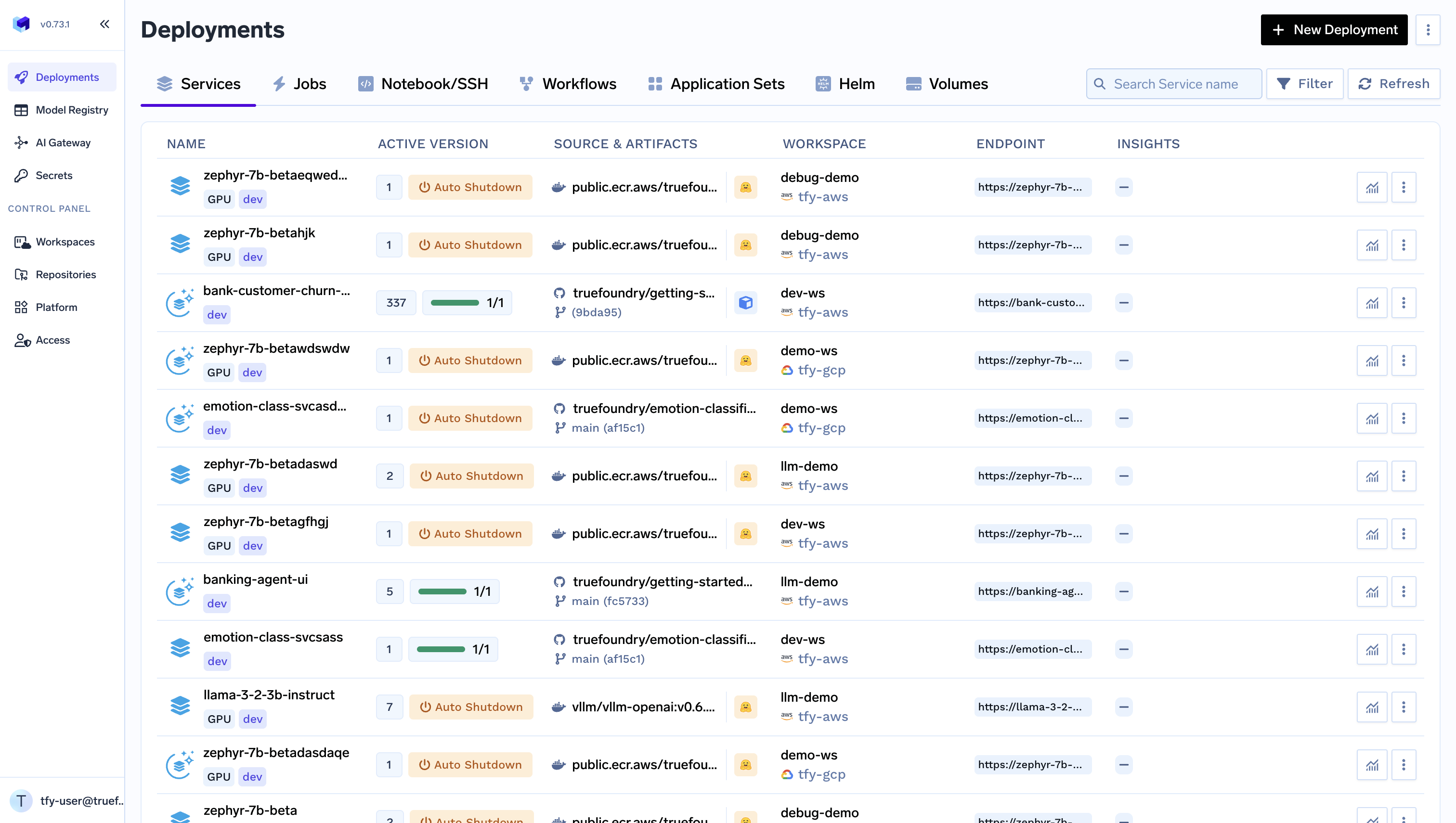Click Refresh to reload services
Screen dimensions: 1456x823
[1393, 84]
